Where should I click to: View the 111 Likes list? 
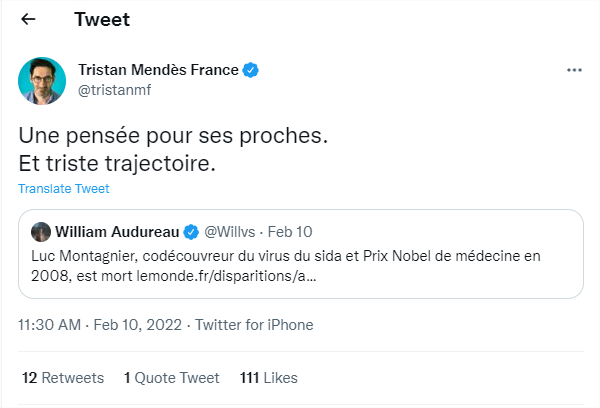[x=269, y=378]
